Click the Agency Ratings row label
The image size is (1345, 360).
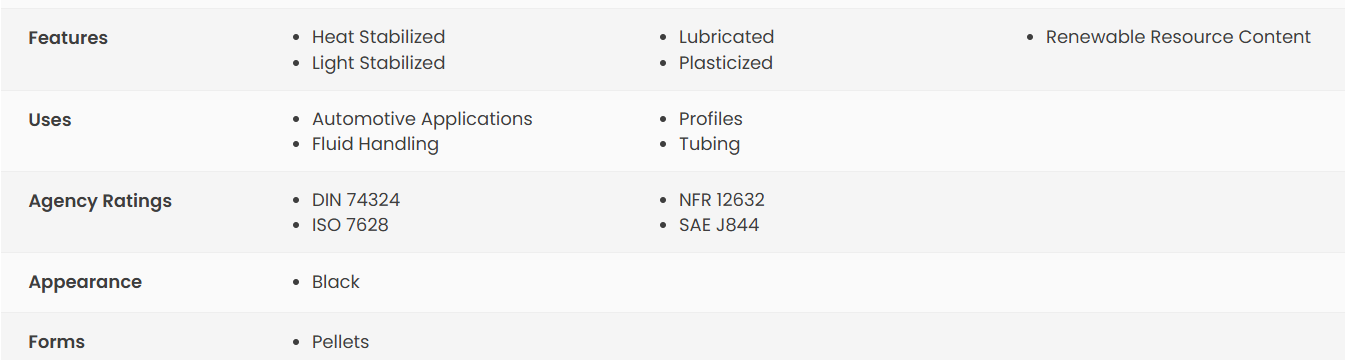click(x=100, y=201)
